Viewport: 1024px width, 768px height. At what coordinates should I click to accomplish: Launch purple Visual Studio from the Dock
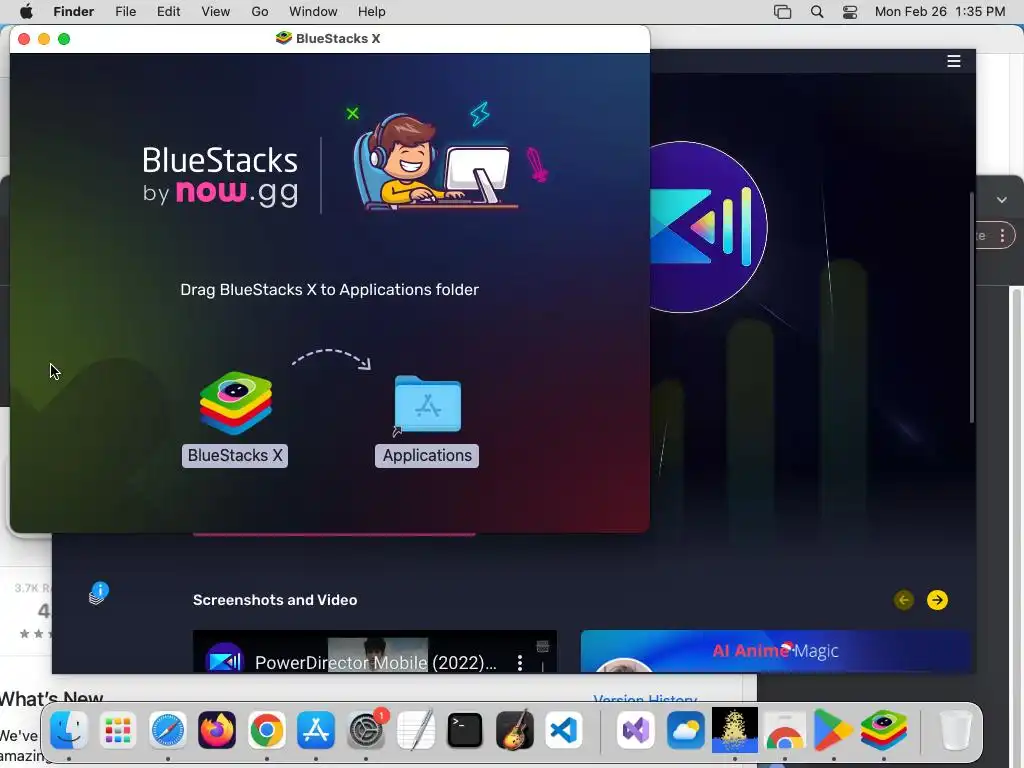tap(635, 730)
